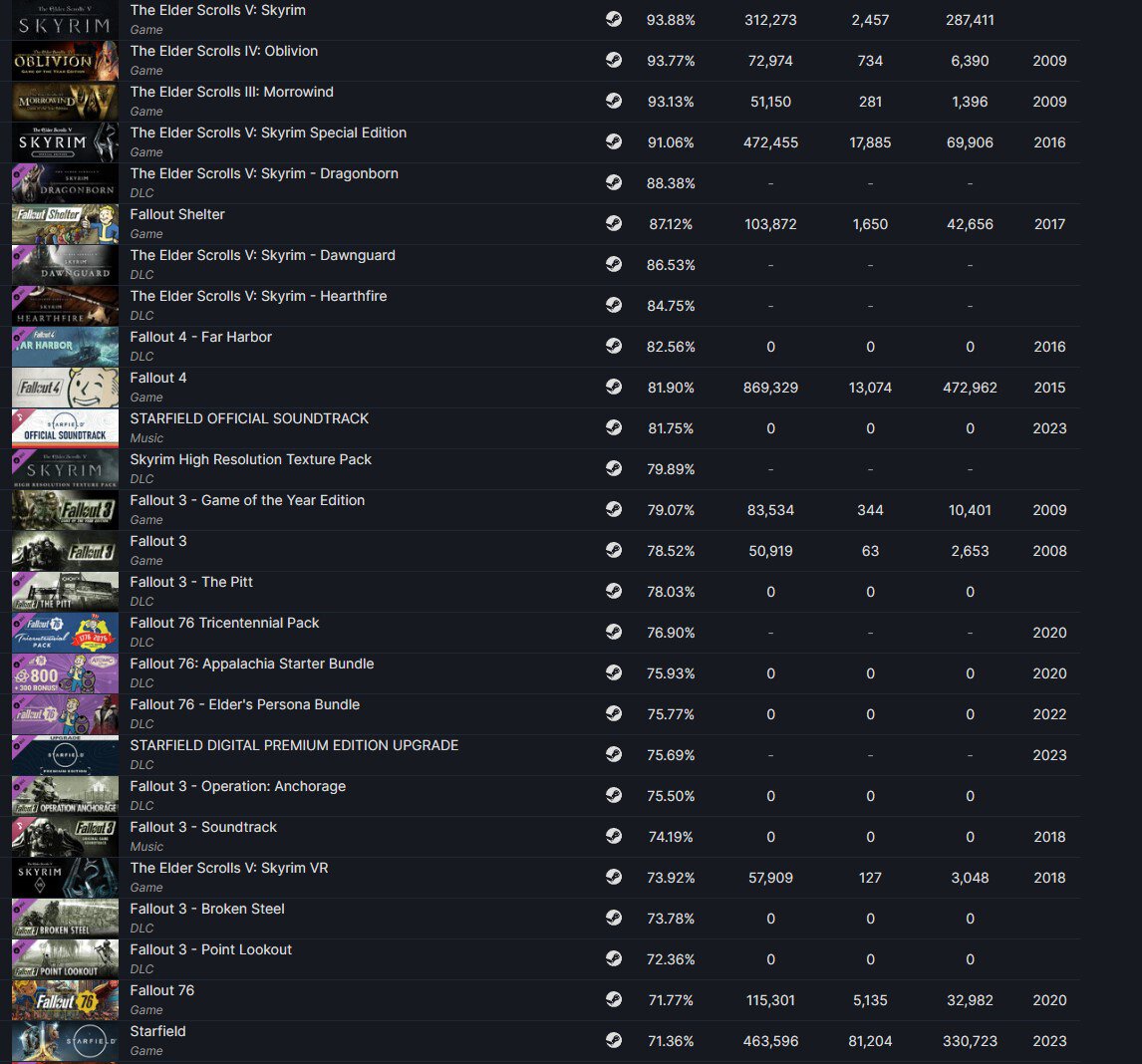
Task: Click Steam icon beside Fallout 76 game
Action: pos(613,999)
